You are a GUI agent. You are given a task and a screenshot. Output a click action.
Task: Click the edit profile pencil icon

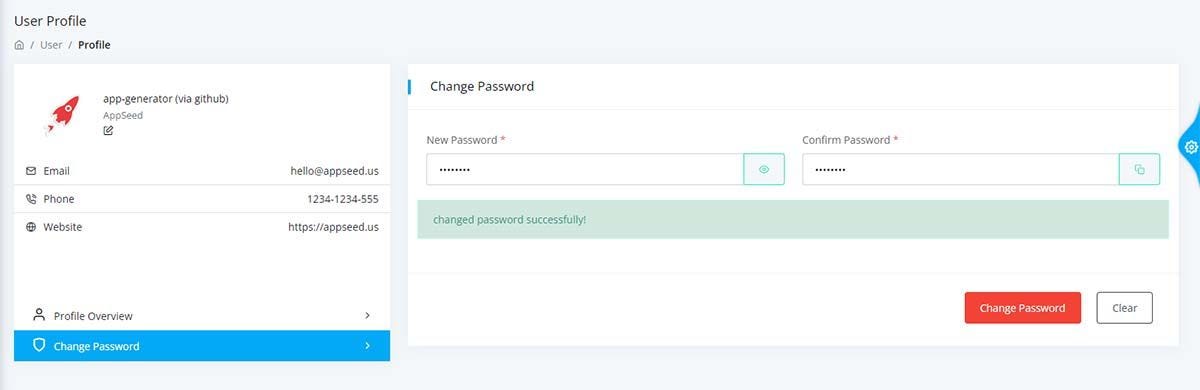[108, 131]
